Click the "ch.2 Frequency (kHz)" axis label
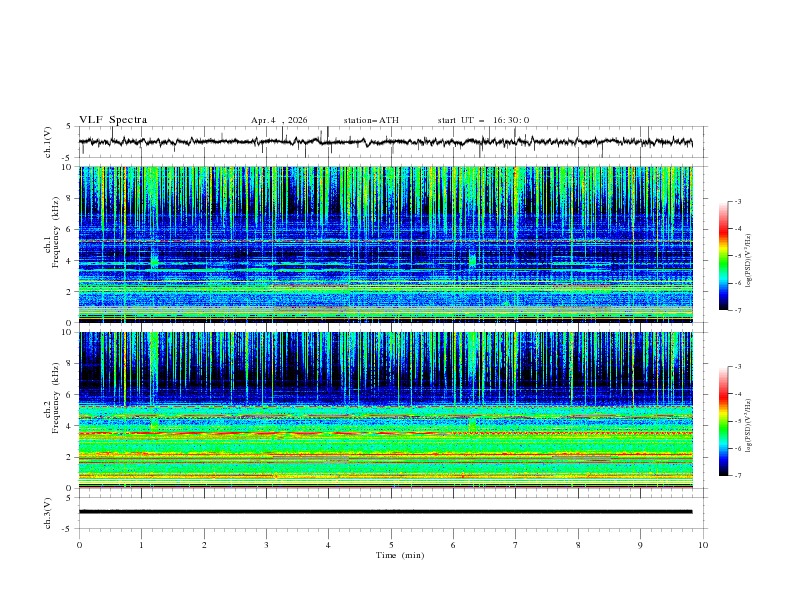 coord(51,398)
